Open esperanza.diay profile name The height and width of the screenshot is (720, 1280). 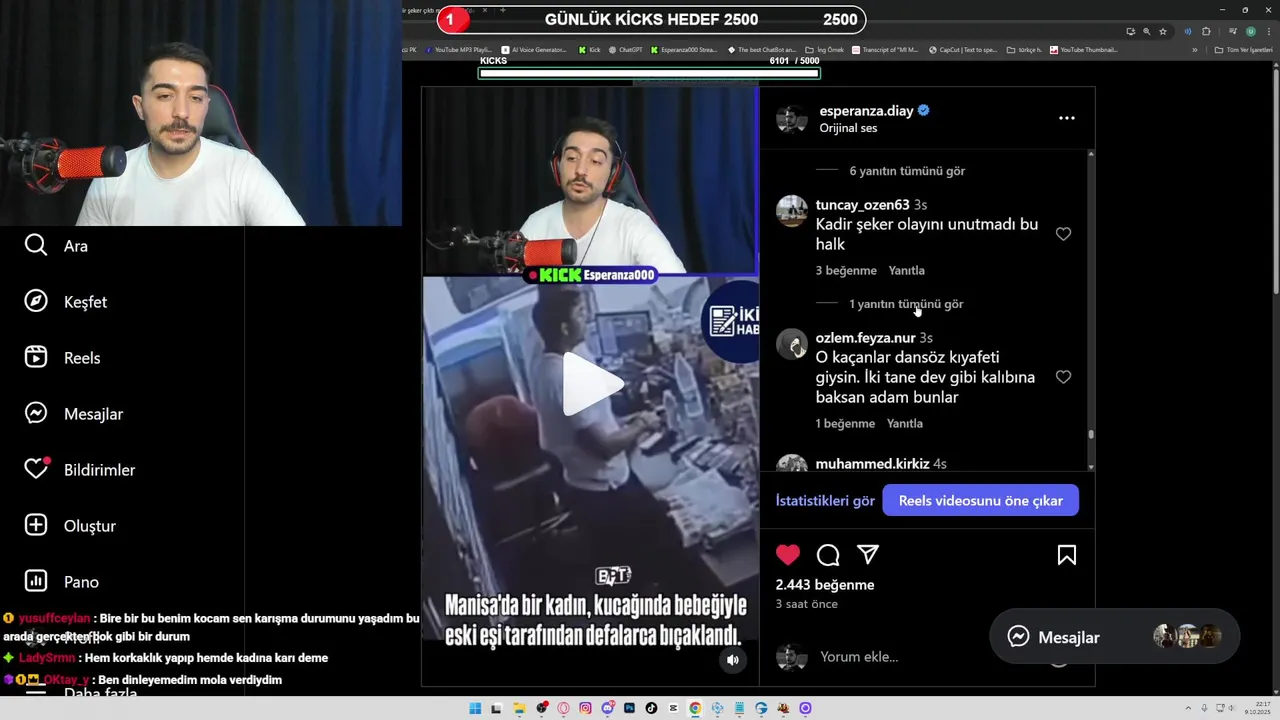point(867,111)
